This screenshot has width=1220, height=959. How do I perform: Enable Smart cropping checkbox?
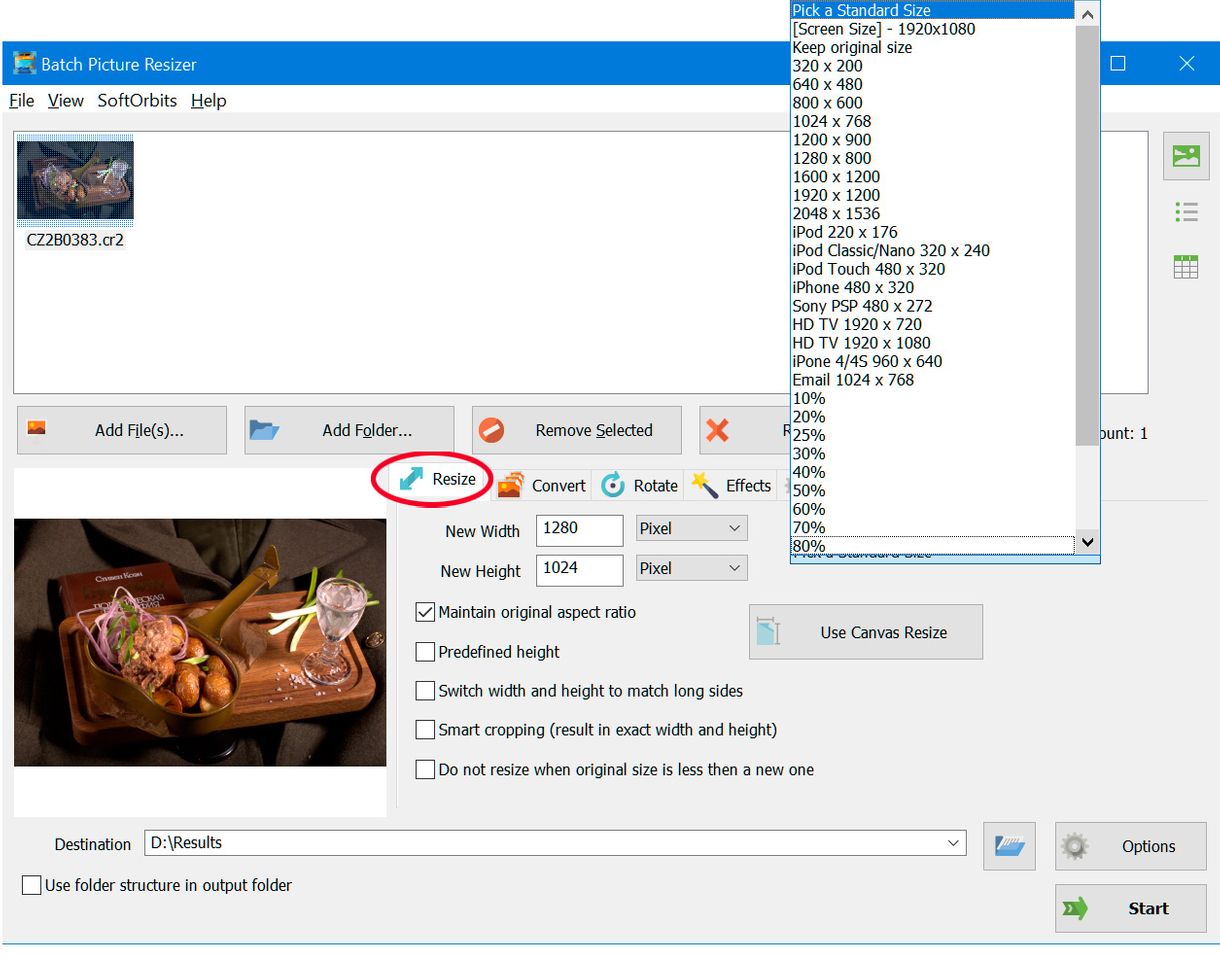(425, 730)
